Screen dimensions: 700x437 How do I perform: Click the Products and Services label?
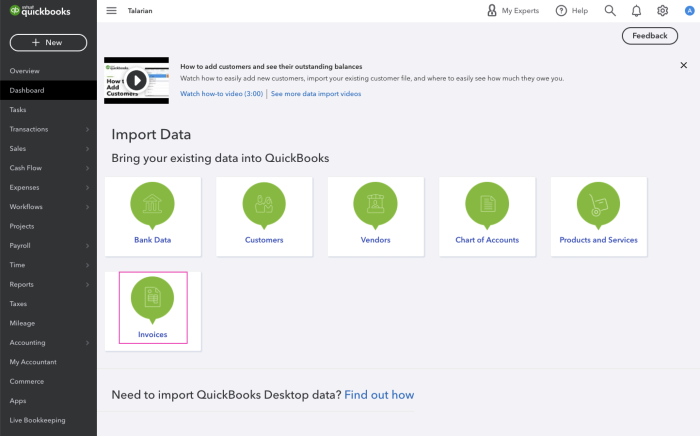pos(598,240)
